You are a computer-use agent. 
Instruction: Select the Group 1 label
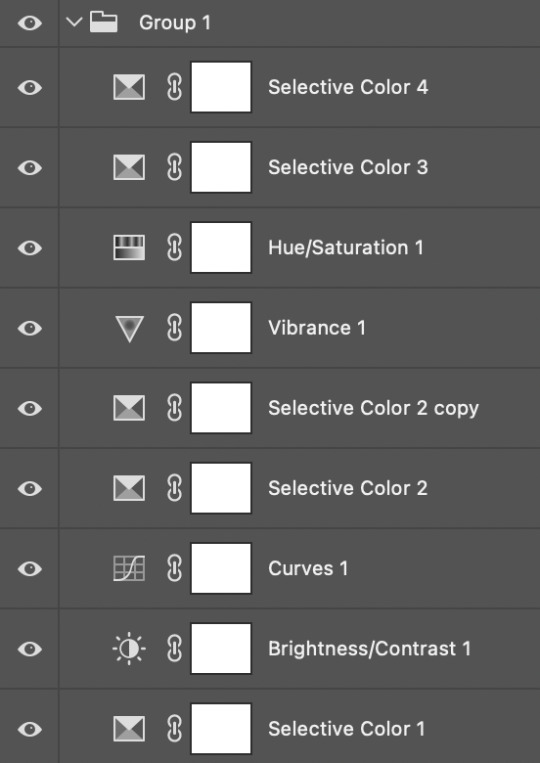tap(175, 22)
